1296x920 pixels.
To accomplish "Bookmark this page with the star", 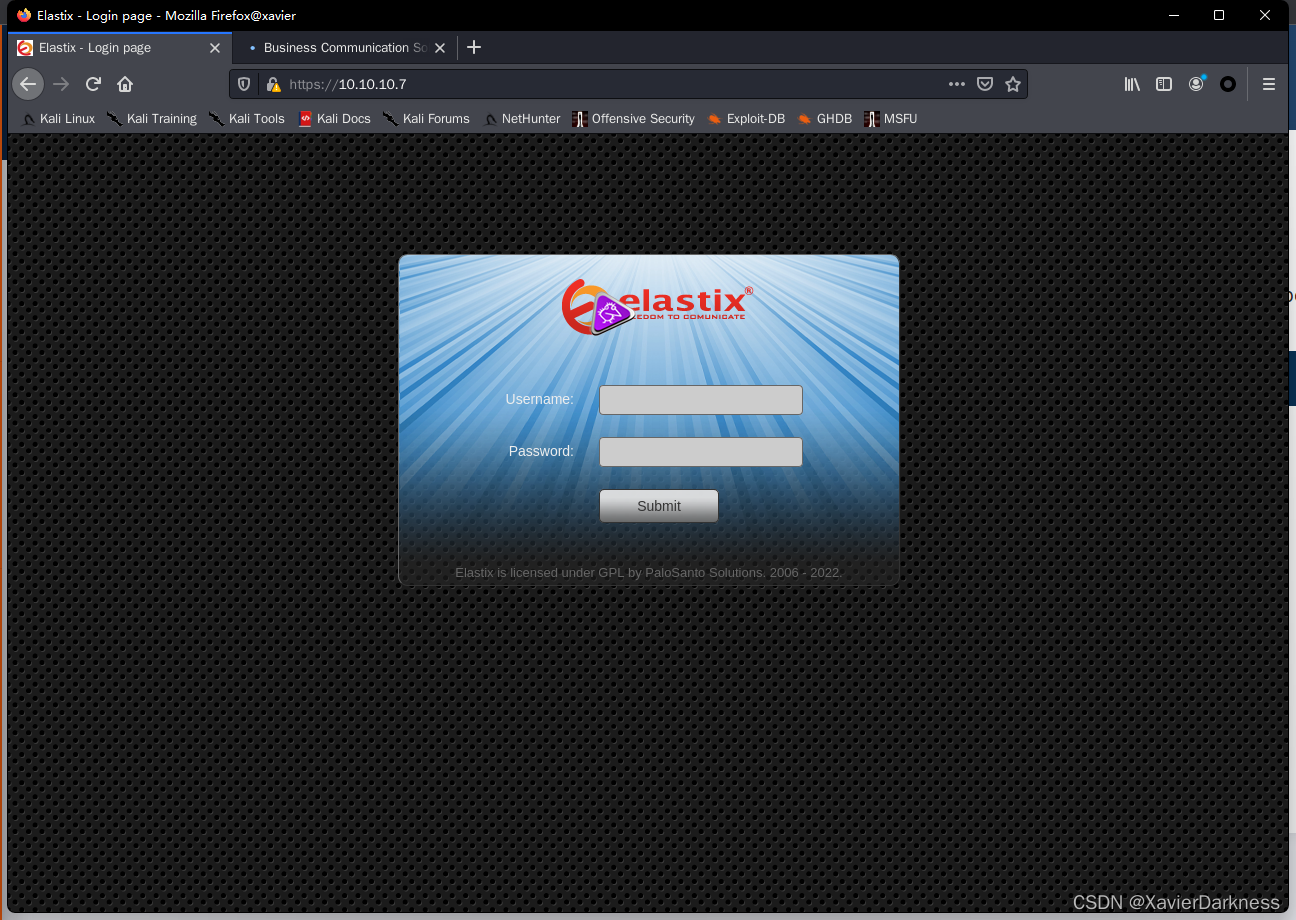I will (1013, 84).
